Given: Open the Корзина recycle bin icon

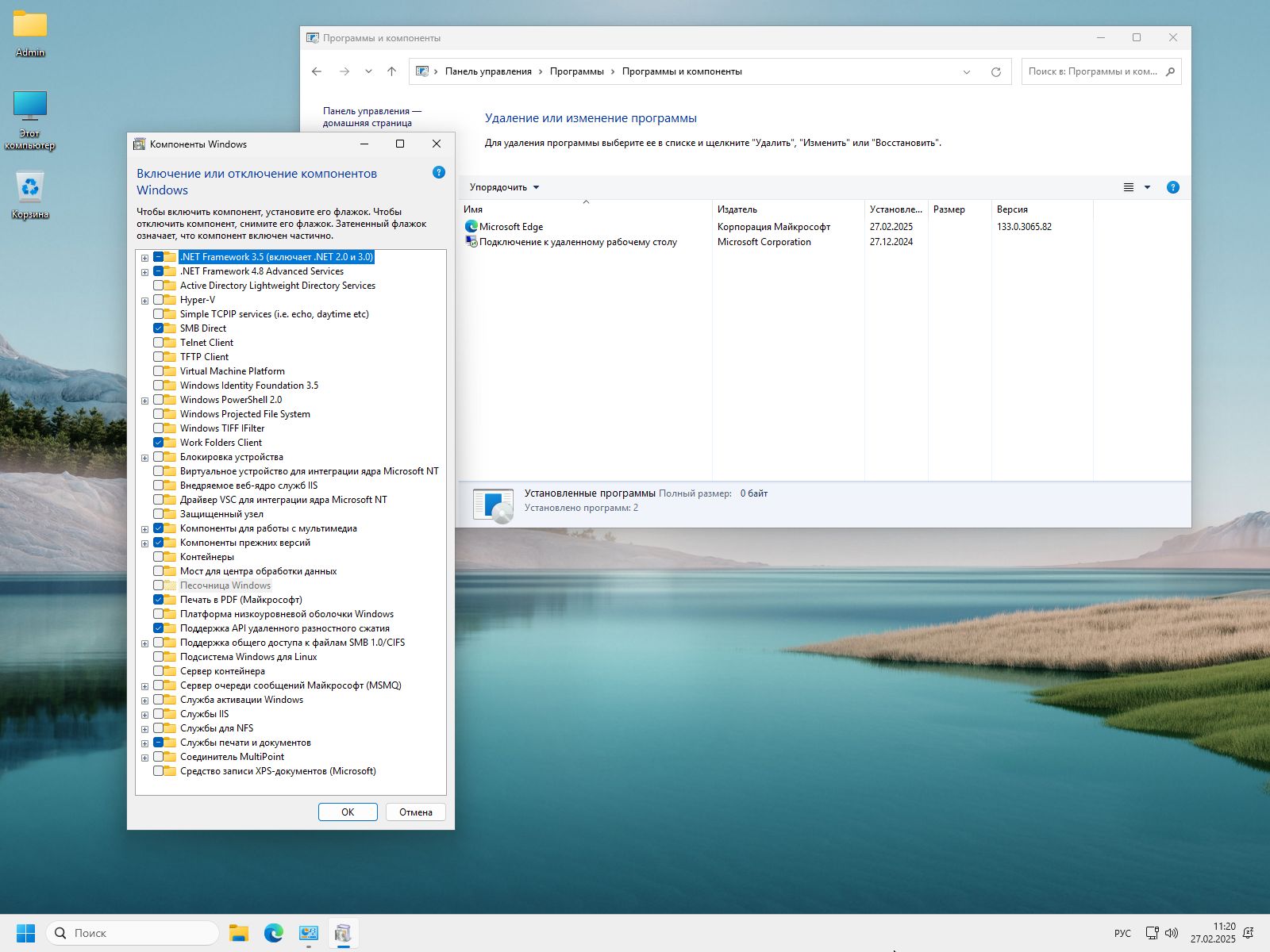Looking at the screenshot, I should (30, 196).
